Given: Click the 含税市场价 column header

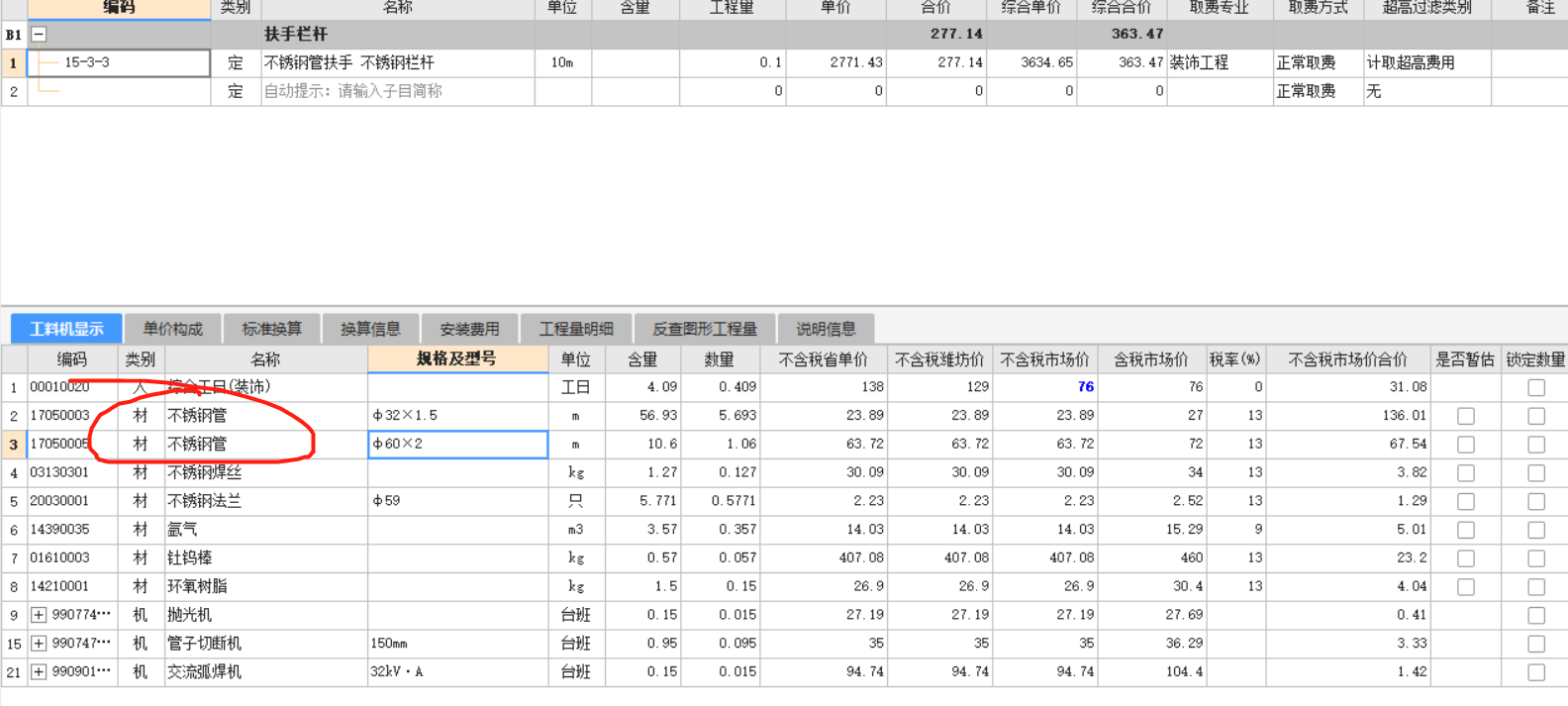Looking at the screenshot, I should pos(1150,359).
